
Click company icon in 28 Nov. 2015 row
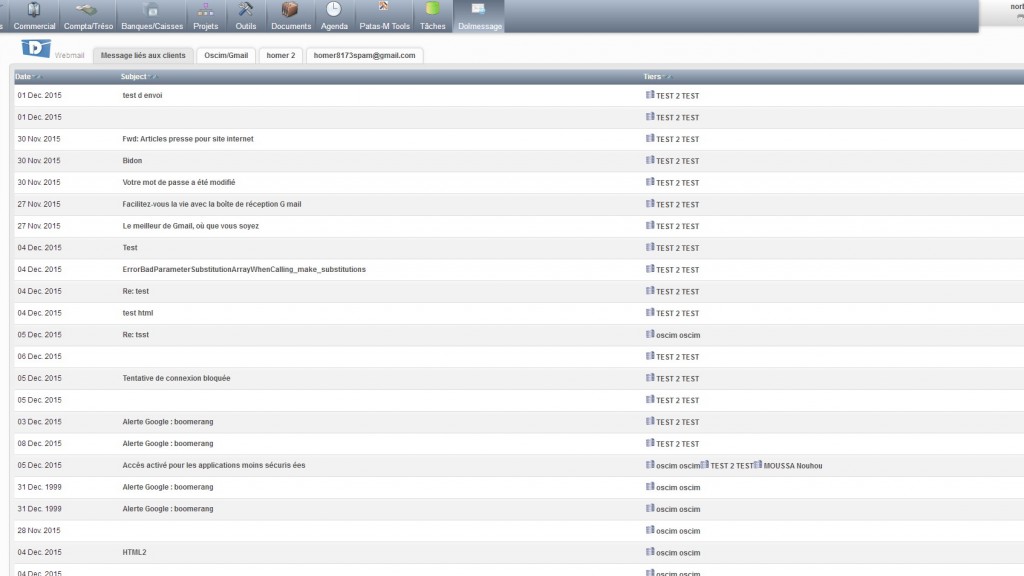click(x=650, y=530)
